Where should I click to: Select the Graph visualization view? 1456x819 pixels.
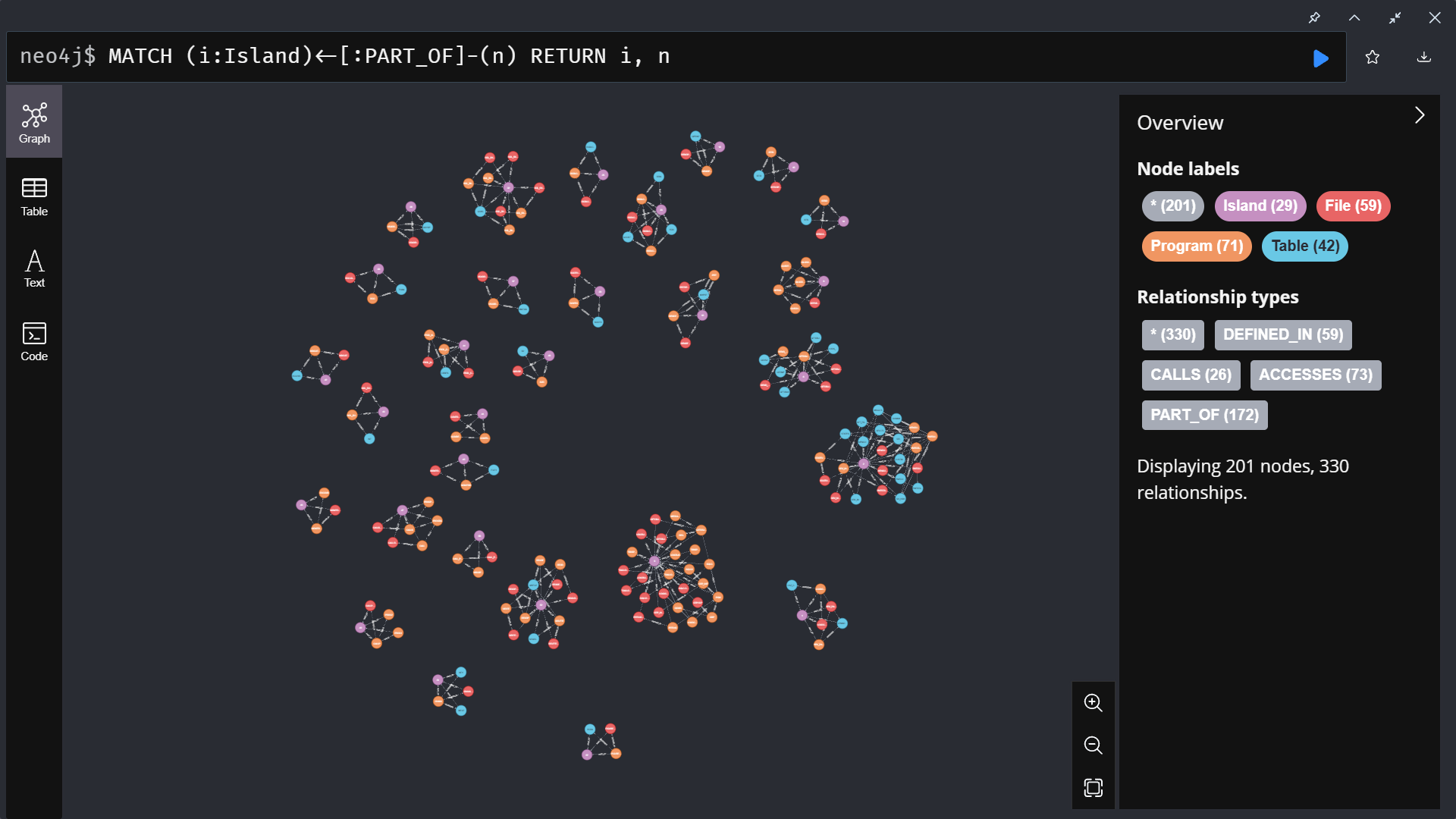tap(33, 121)
